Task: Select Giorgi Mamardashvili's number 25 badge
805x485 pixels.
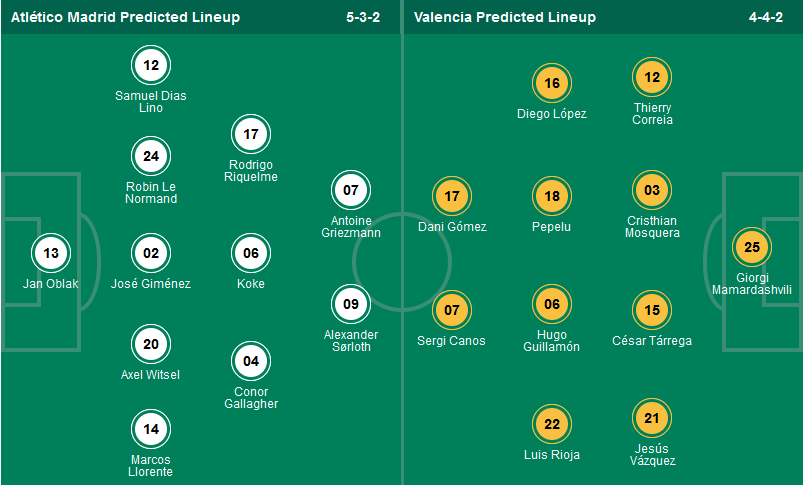Action: (752, 247)
